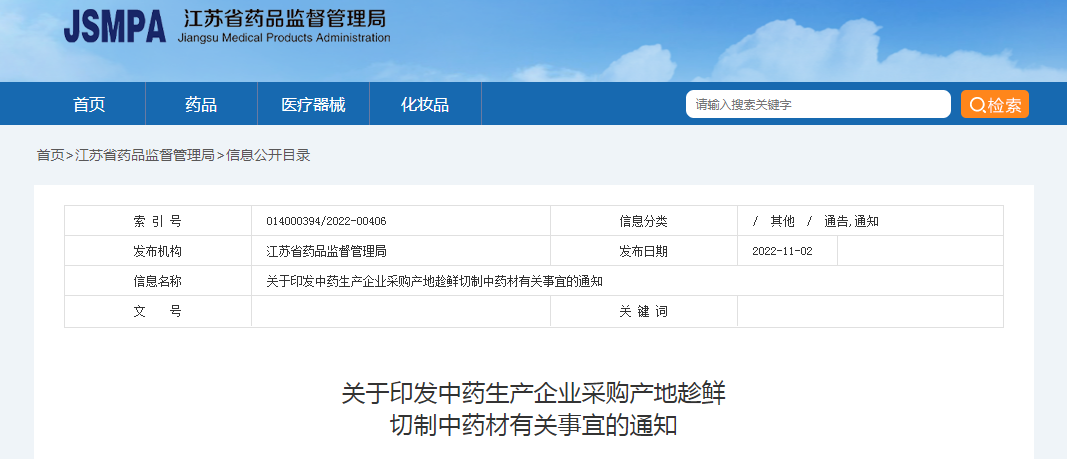Click the 发布机构 label cell

pyautogui.click(x=158, y=251)
